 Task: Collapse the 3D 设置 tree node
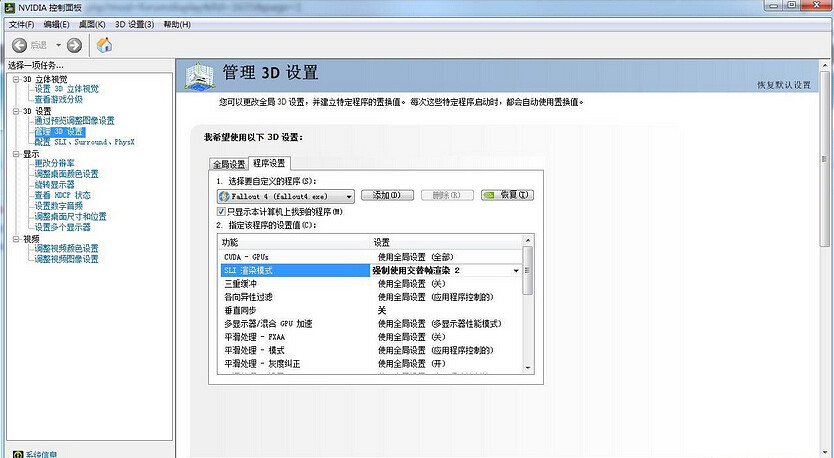pos(16,111)
